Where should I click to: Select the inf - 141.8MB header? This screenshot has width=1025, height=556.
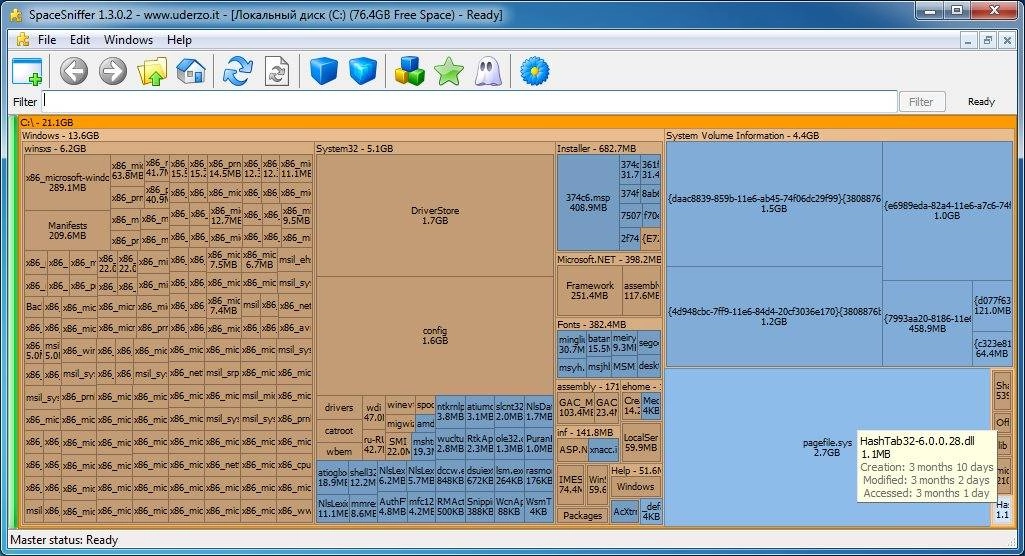tap(588, 432)
